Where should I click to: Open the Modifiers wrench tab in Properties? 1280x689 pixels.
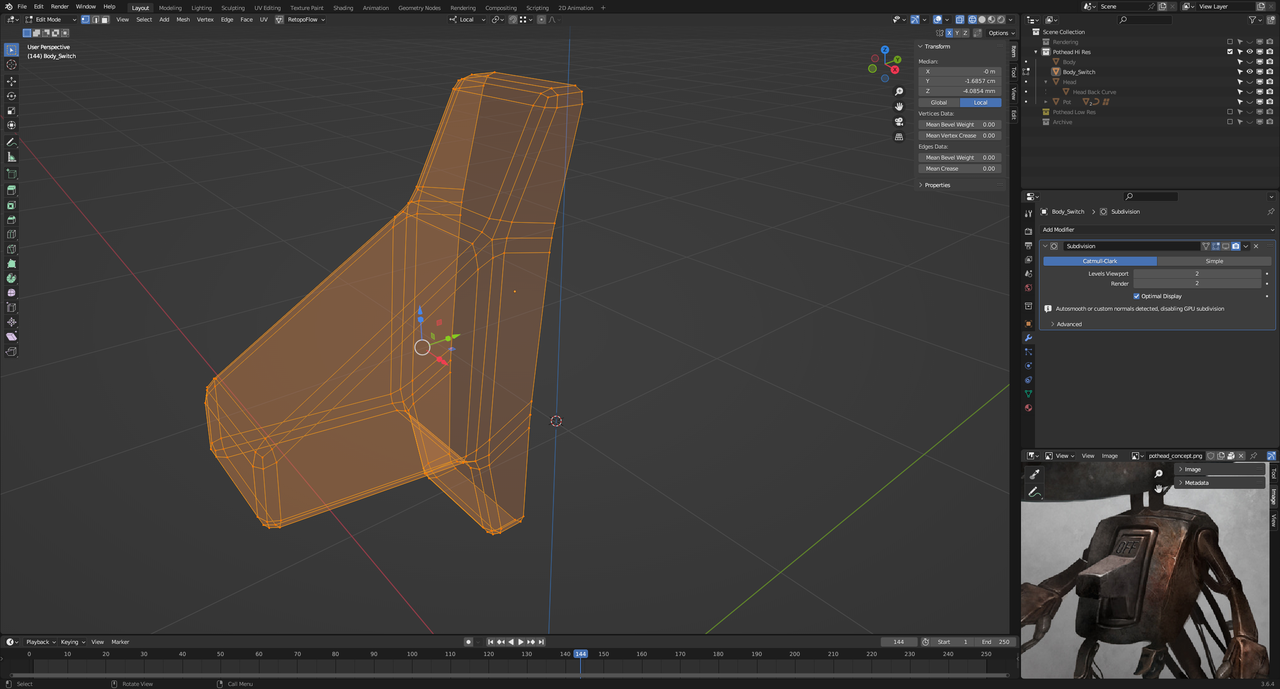click(1028, 338)
